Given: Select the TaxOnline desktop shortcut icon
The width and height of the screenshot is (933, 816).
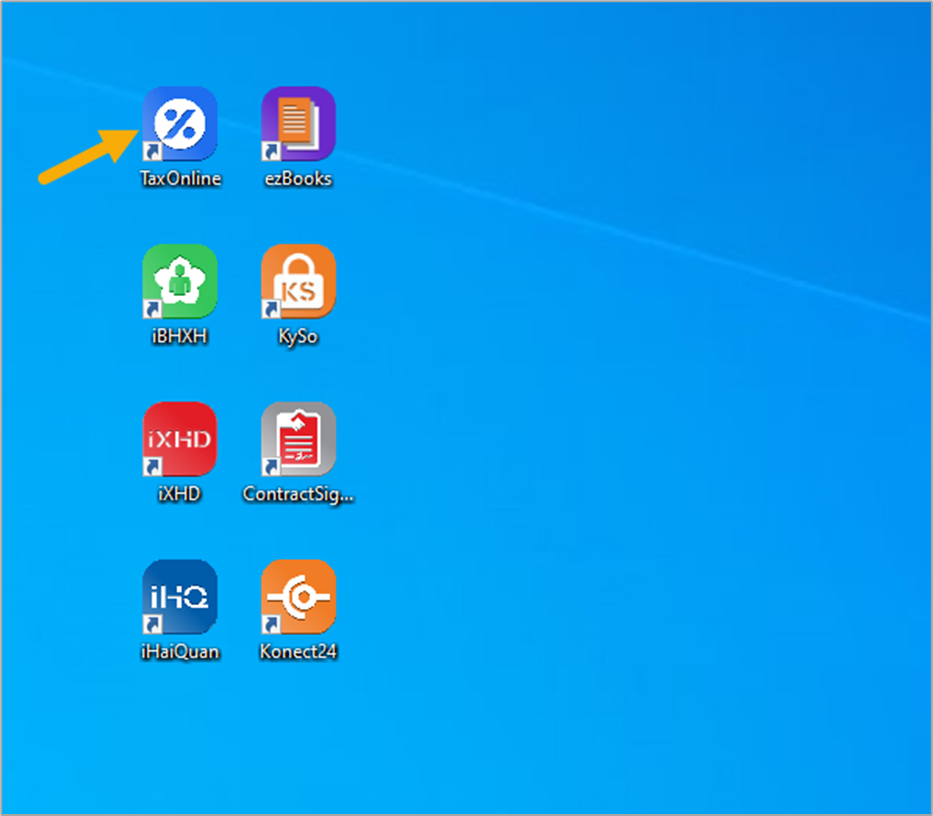Looking at the screenshot, I should [x=180, y=124].
